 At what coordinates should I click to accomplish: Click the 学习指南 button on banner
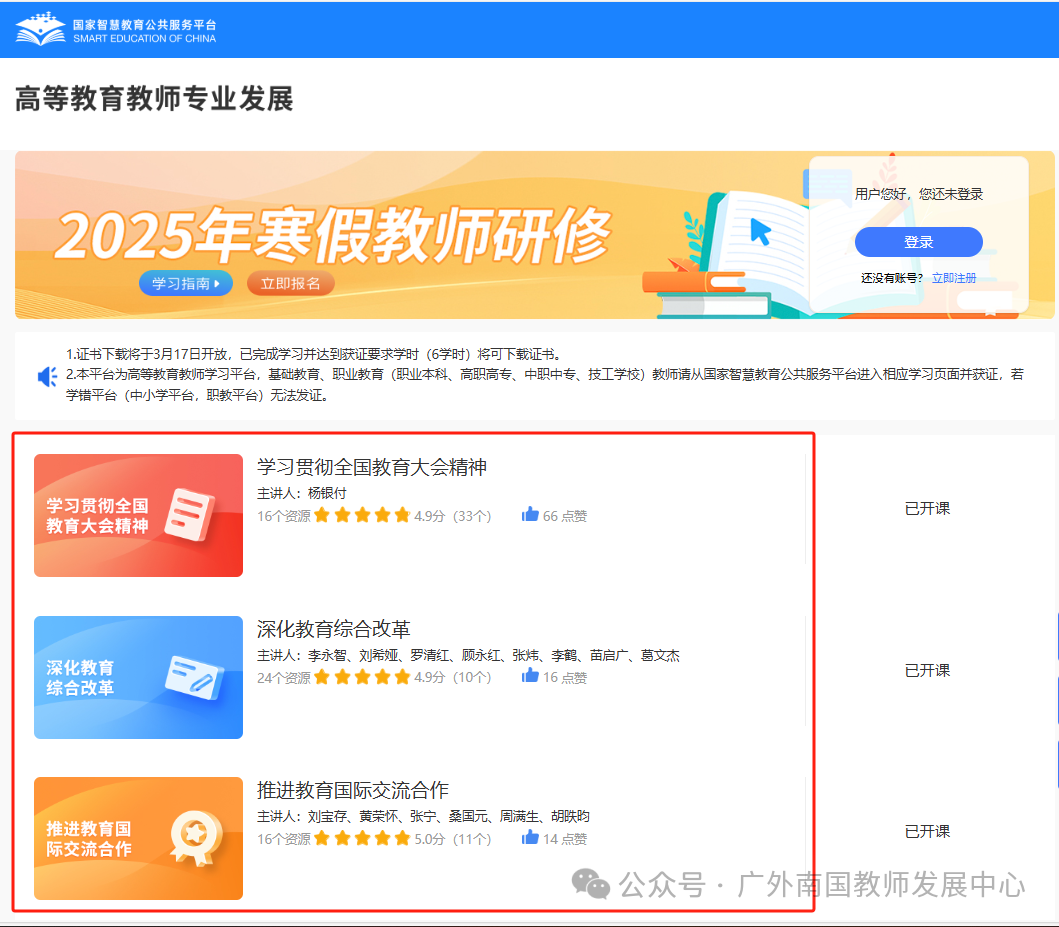tap(185, 283)
